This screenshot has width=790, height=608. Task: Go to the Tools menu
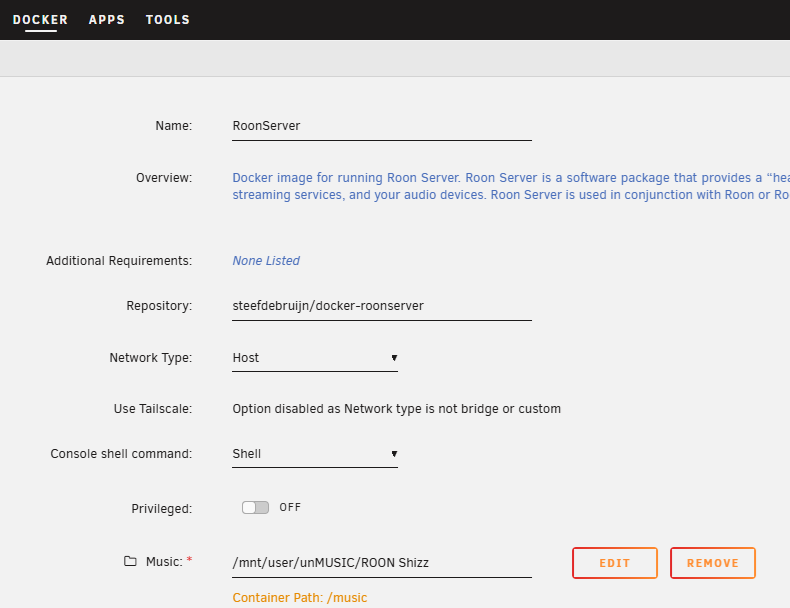click(x=167, y=20)
